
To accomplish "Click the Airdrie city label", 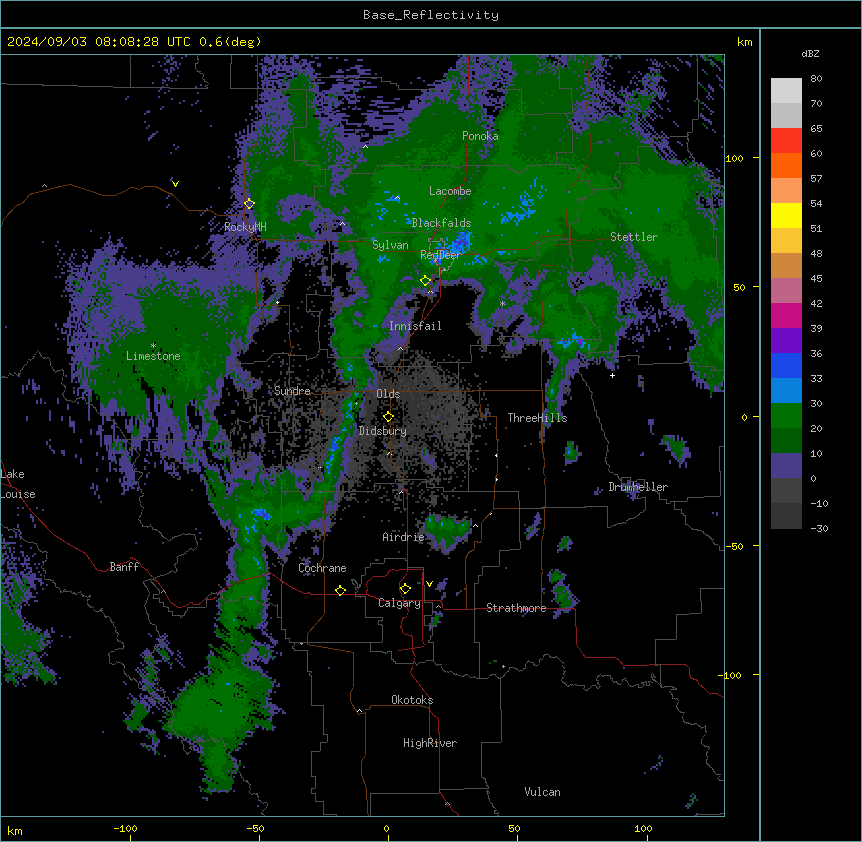I will tap(404, 537).
